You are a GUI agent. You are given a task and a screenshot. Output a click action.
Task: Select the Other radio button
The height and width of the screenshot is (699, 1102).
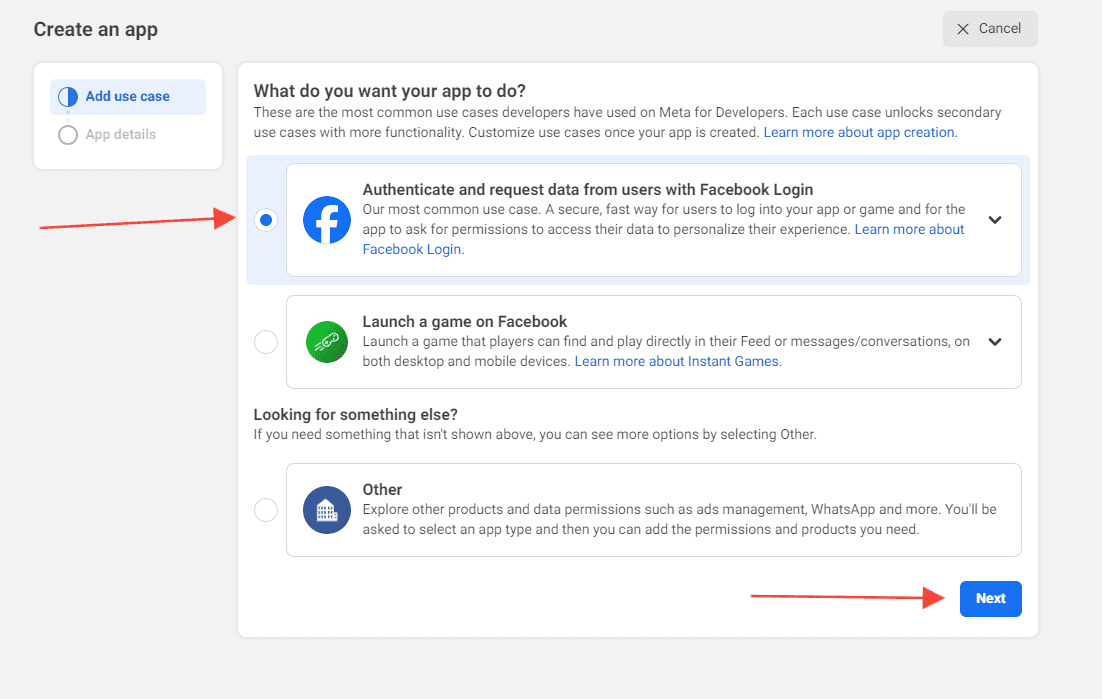[x=266, y=510]
